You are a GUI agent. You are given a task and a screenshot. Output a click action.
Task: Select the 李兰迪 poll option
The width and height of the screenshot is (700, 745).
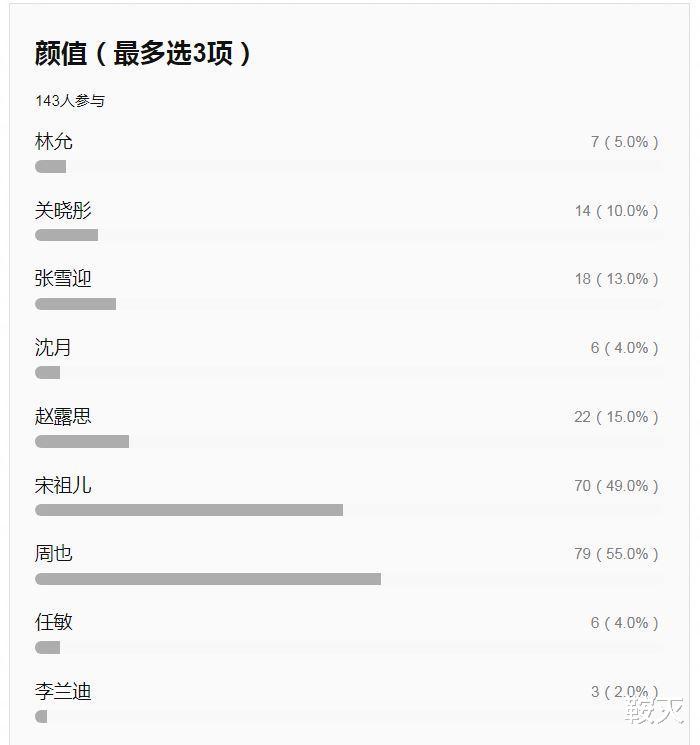[x=63, y=691]
